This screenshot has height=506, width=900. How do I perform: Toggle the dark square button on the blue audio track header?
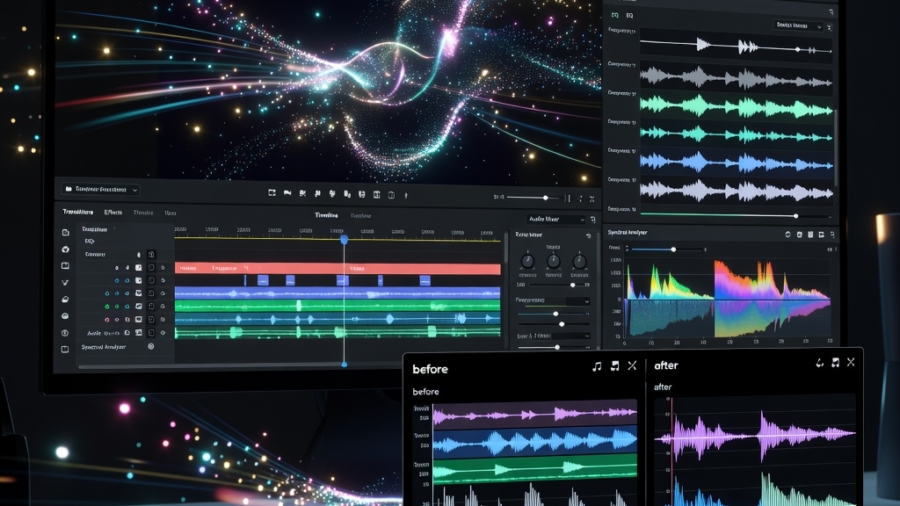(x=151, y=293)
